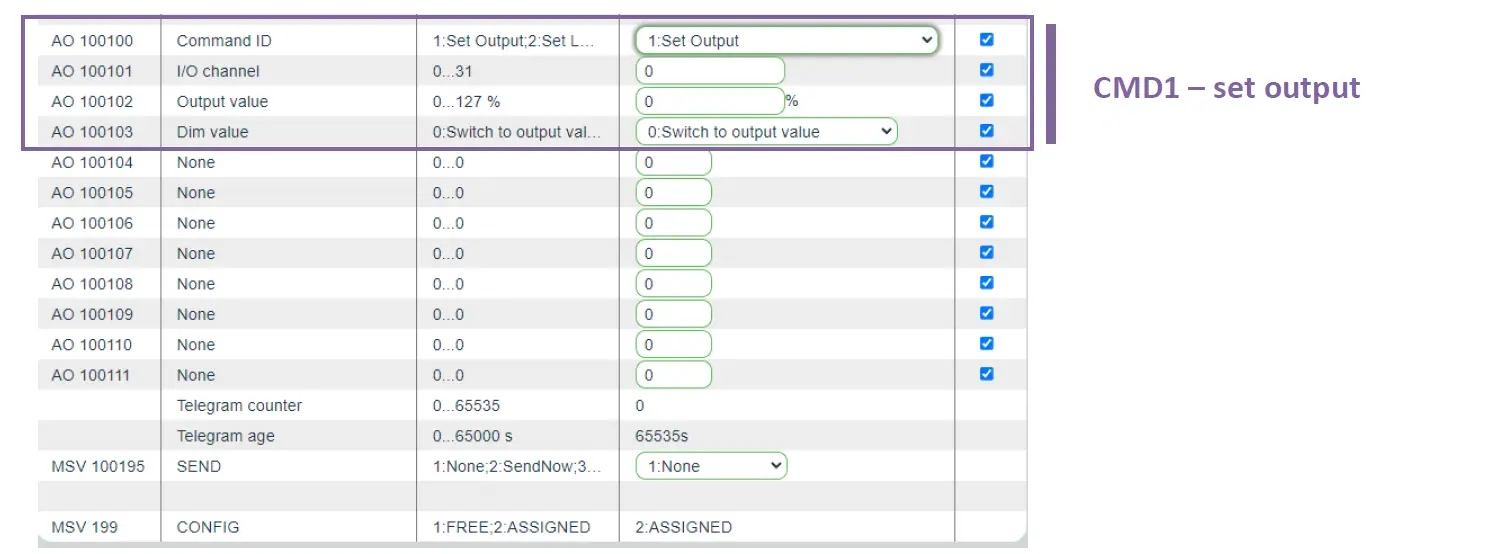Image resolution: width=1486 pixels, height=554 pixels.
Task: Toggle the AO 100101 I/O channel checkbox
Action: (987, 70)
